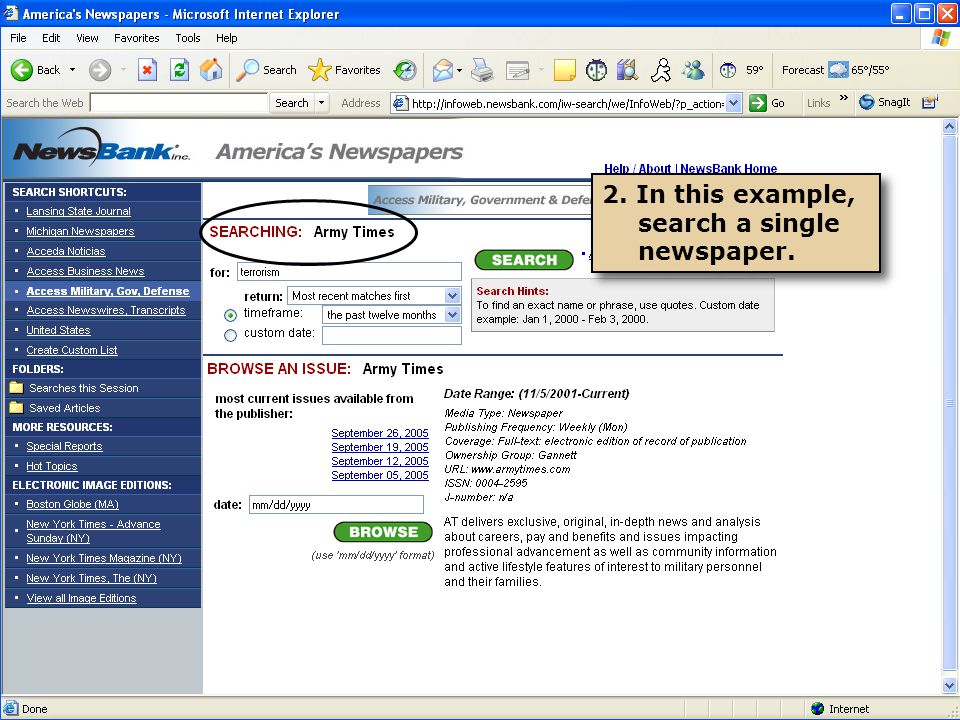Open the Back button history dropdown
Screen dimensions: 960x720
coord(72,70)
